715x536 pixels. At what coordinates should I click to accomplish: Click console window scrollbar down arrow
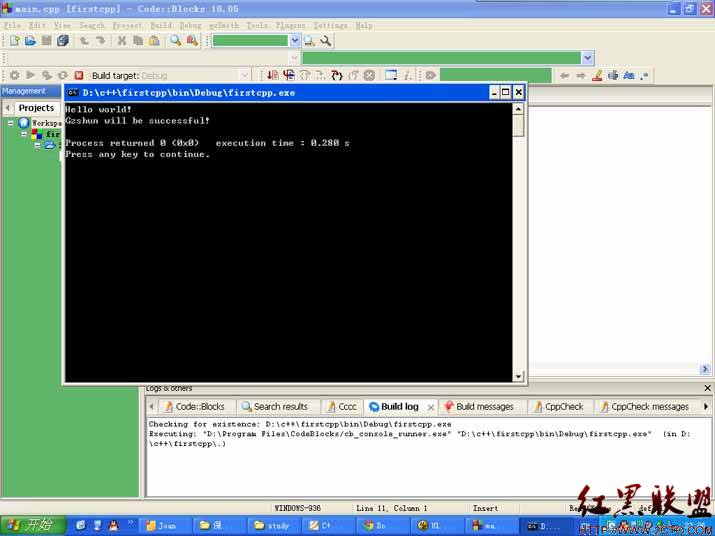pos(518,376)
